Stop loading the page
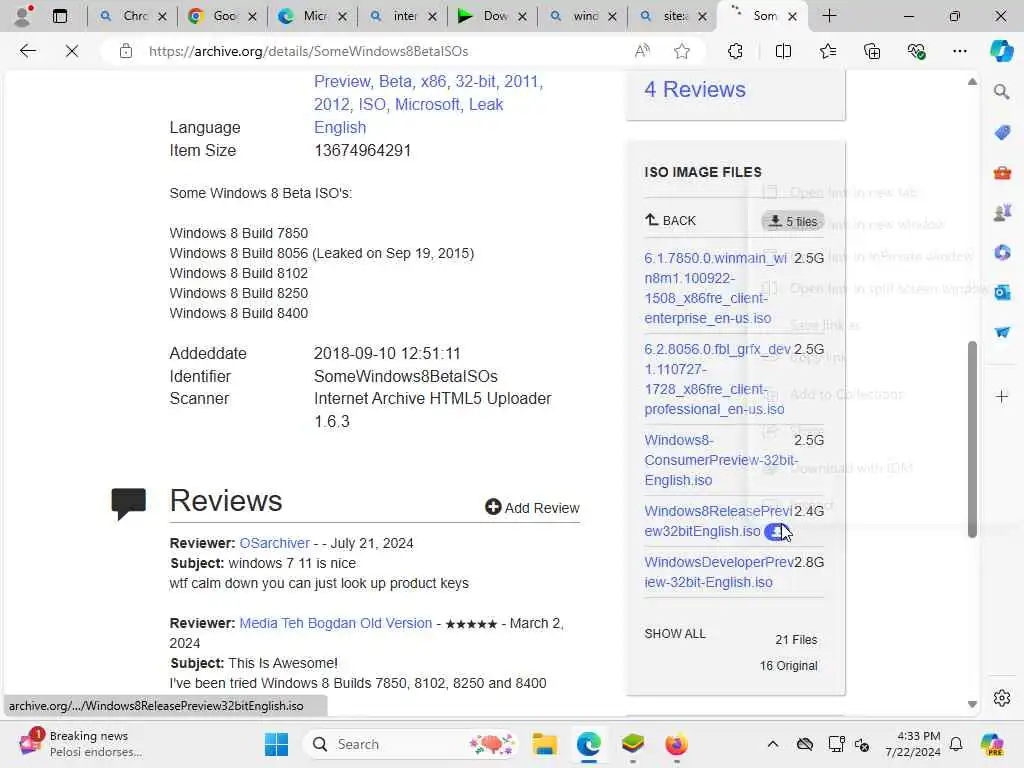This screenshot has width=1024, height=768. 72,51
